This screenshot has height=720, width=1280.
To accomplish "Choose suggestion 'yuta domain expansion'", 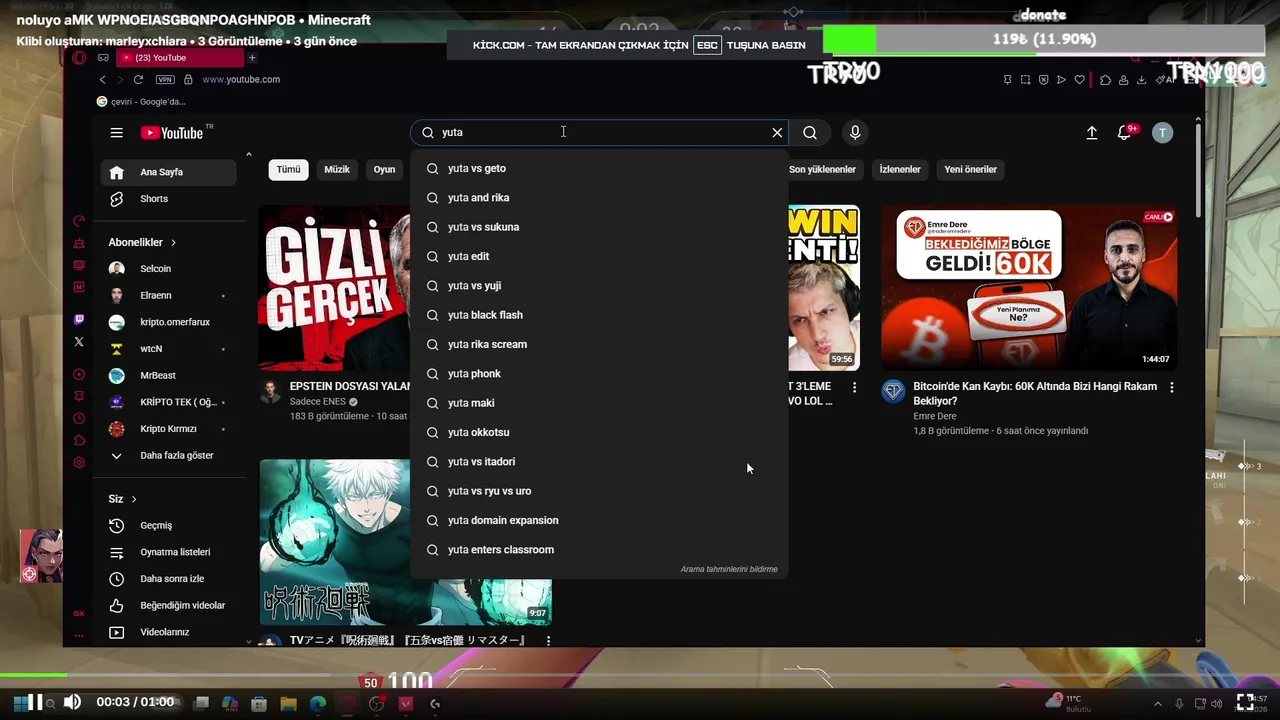I will click(599, 521).
